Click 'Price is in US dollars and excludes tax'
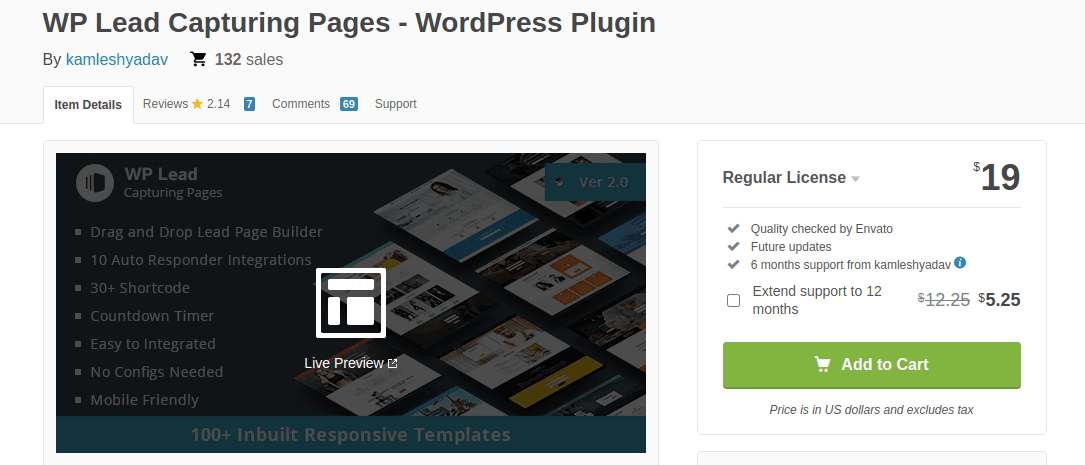 click(871, 410)
